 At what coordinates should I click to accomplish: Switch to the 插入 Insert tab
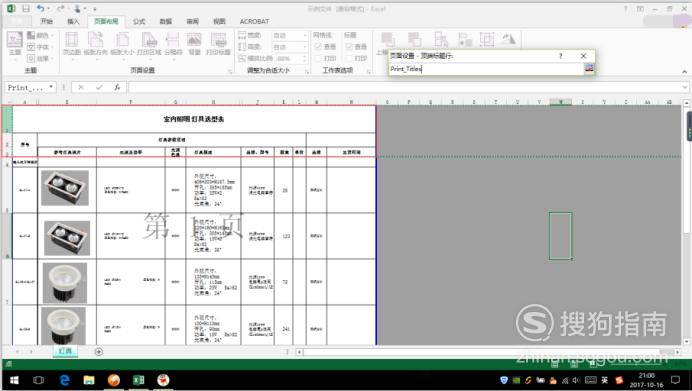click(73, 21)
